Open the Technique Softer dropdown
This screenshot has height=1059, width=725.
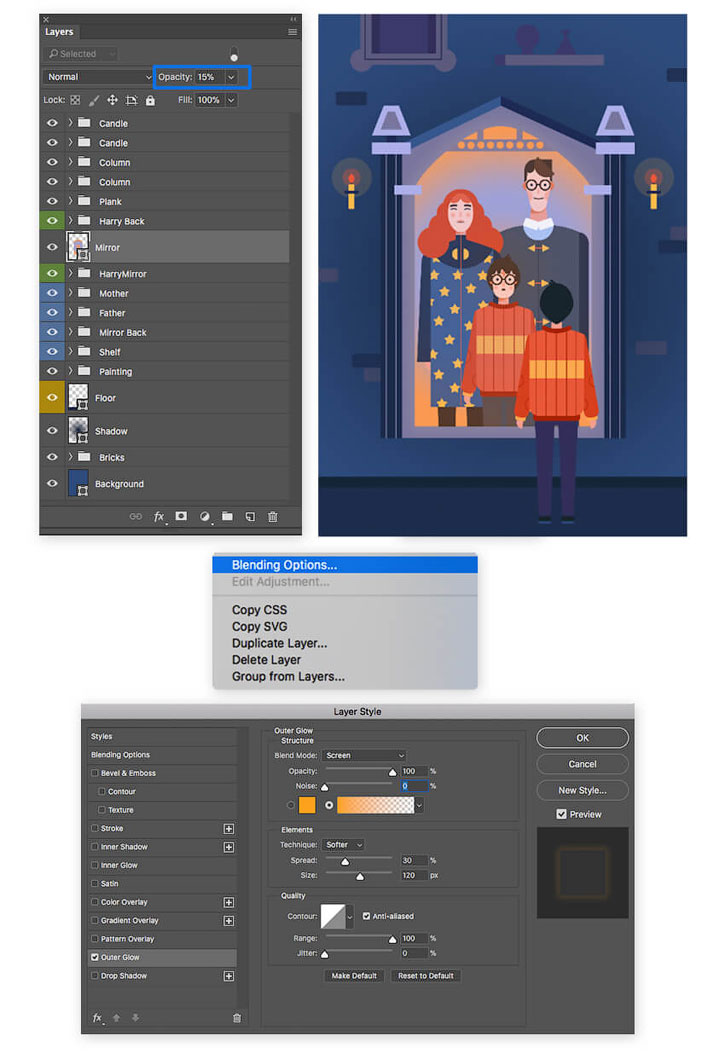click(343, 845)
